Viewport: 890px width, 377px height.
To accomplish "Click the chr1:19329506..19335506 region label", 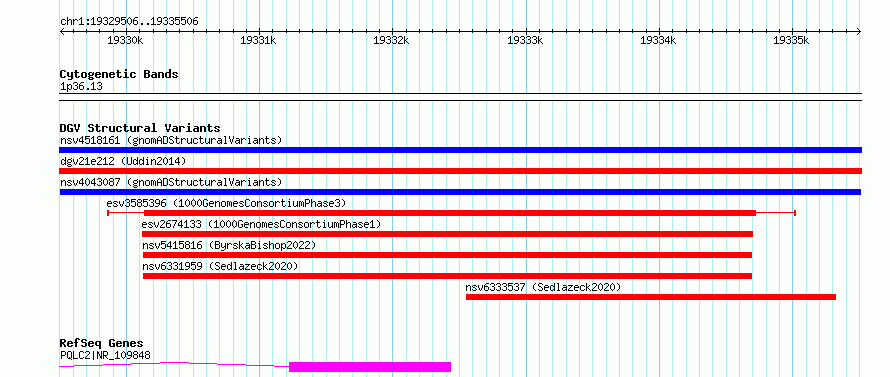I will click(x=129, y=22).
